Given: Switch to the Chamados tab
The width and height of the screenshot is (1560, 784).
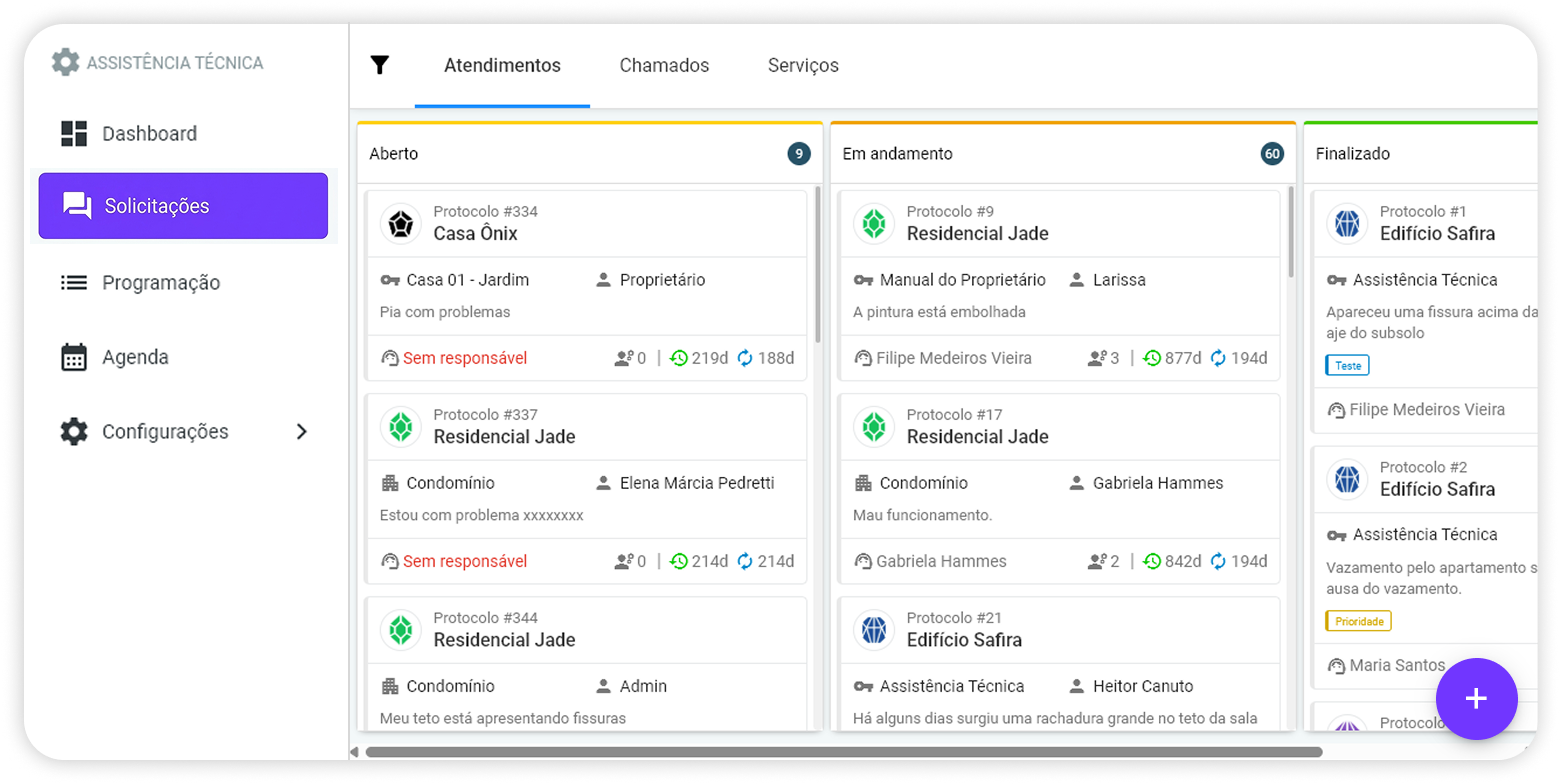Looking at the screenshot, I should pos(663,64).
